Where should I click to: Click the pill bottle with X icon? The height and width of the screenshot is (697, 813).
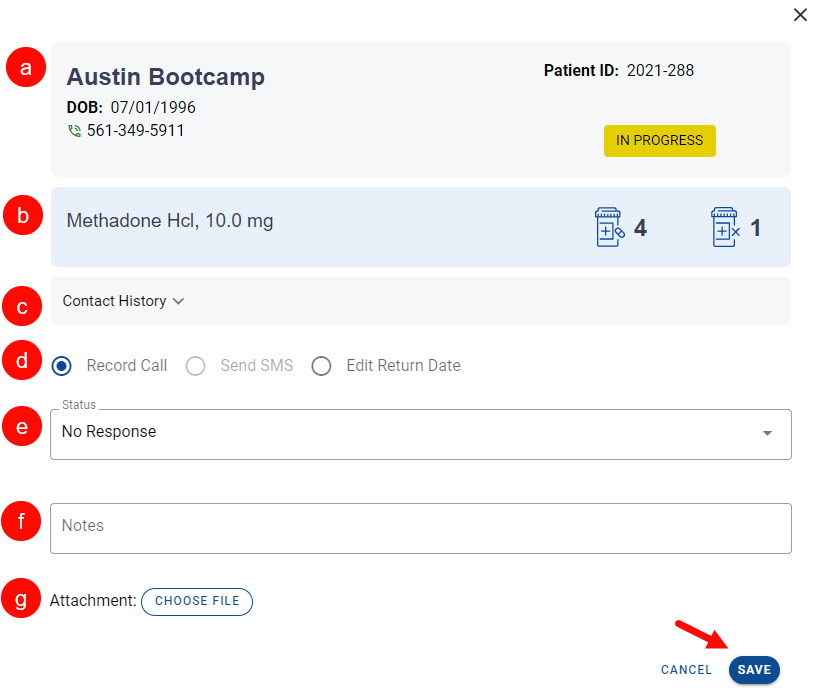point(724,228)
